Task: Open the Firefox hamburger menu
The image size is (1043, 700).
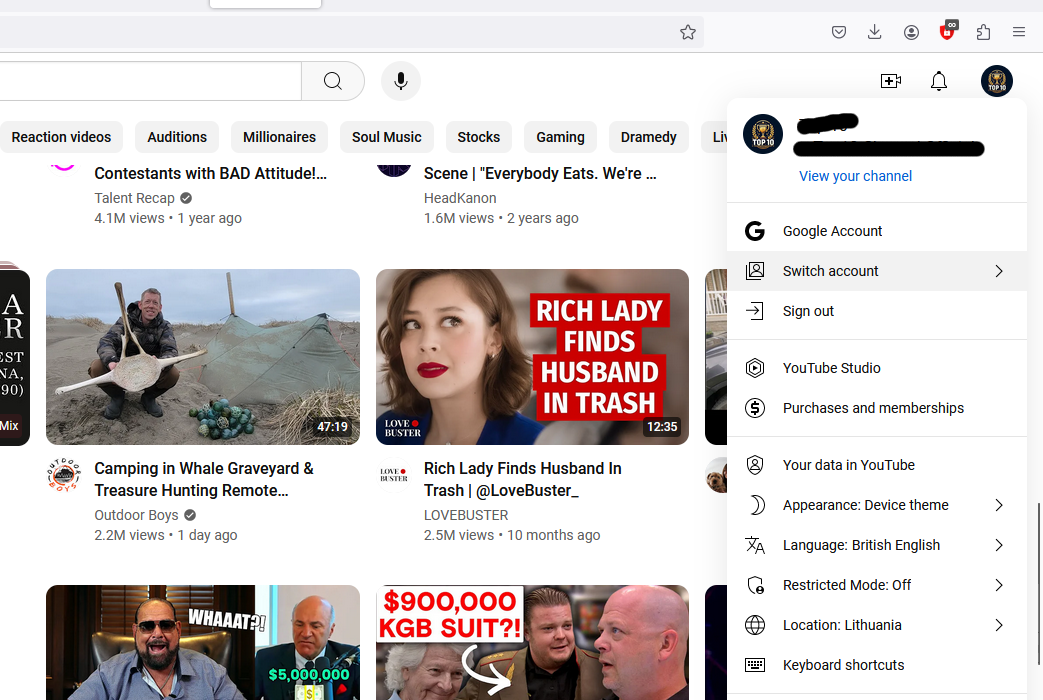Action: [x=1018, y=31]
